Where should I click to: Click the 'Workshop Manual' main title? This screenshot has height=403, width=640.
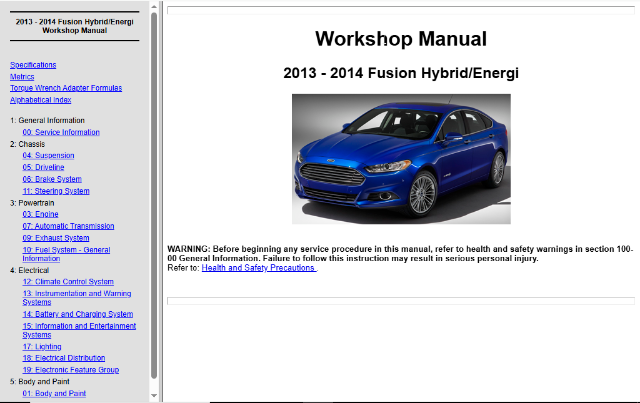[x=401, y=39]
